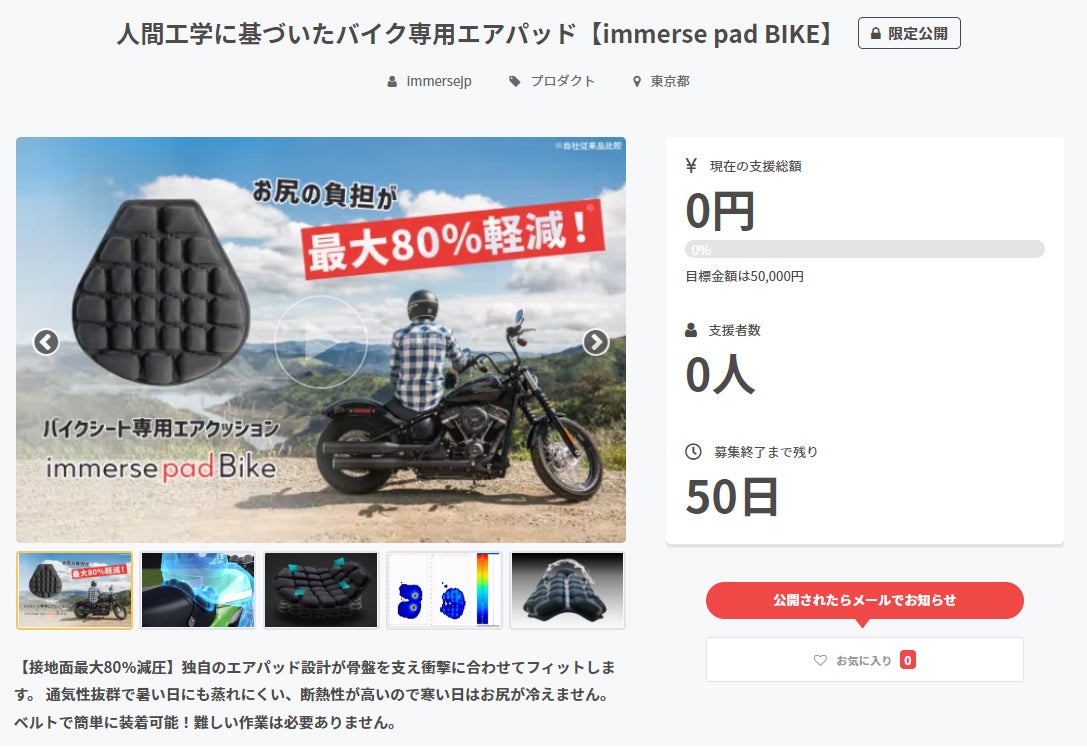The width and height of the screenshot is (1087, 751).
Task: Play the product video in main image
Action: [x=320, y=342]
